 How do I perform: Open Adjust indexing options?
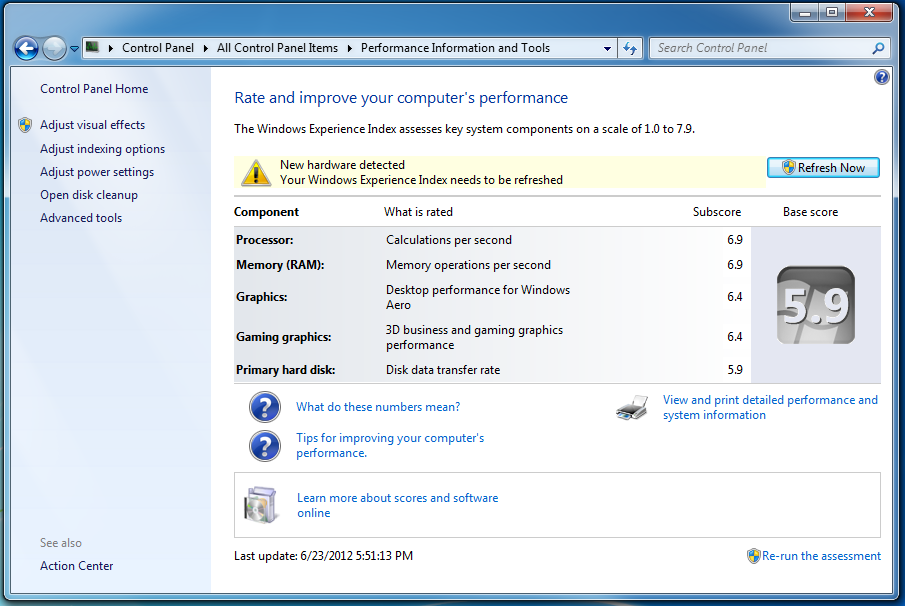(102, 149)
